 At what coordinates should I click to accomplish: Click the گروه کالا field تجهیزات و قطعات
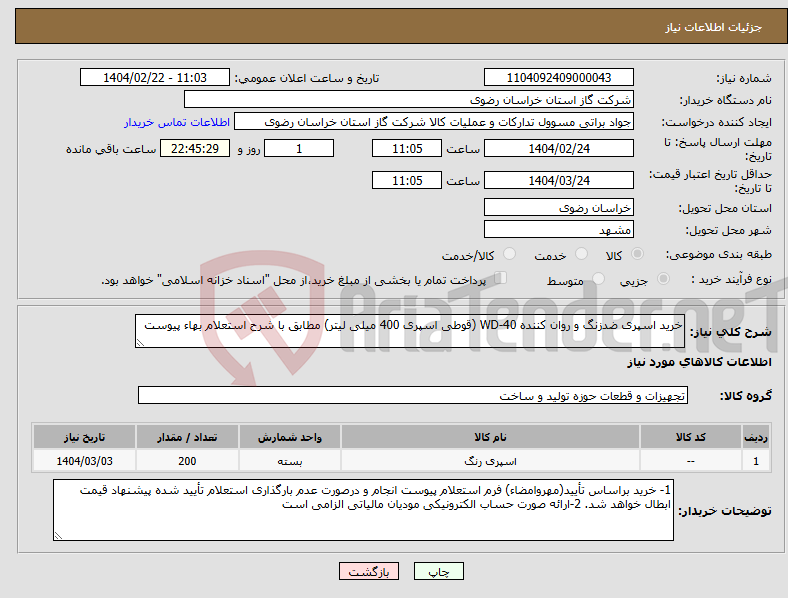tap(413, 395)
